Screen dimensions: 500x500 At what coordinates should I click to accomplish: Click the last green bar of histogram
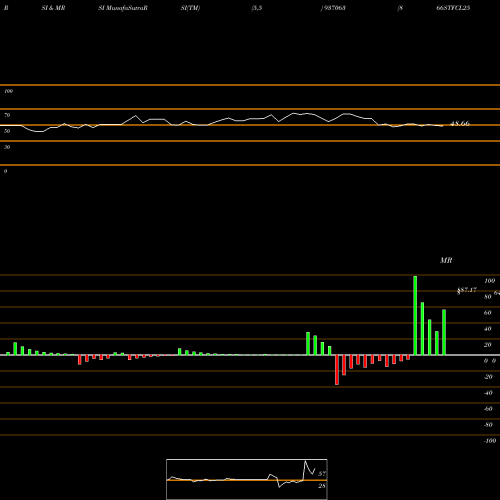click(x=444, y=332)
